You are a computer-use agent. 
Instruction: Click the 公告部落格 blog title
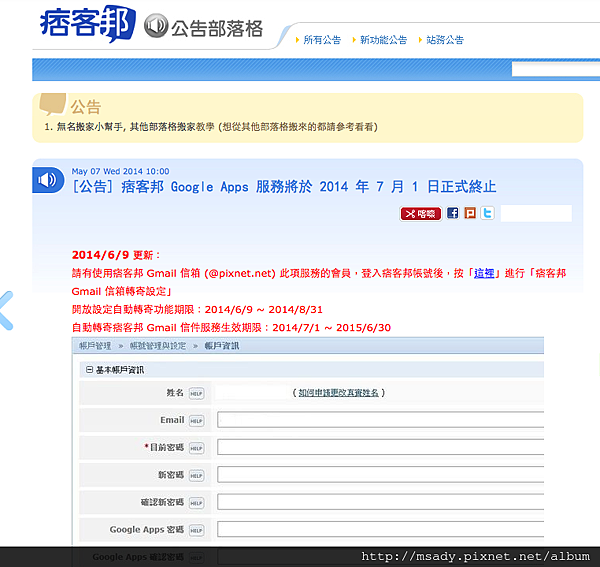(217, 29)
